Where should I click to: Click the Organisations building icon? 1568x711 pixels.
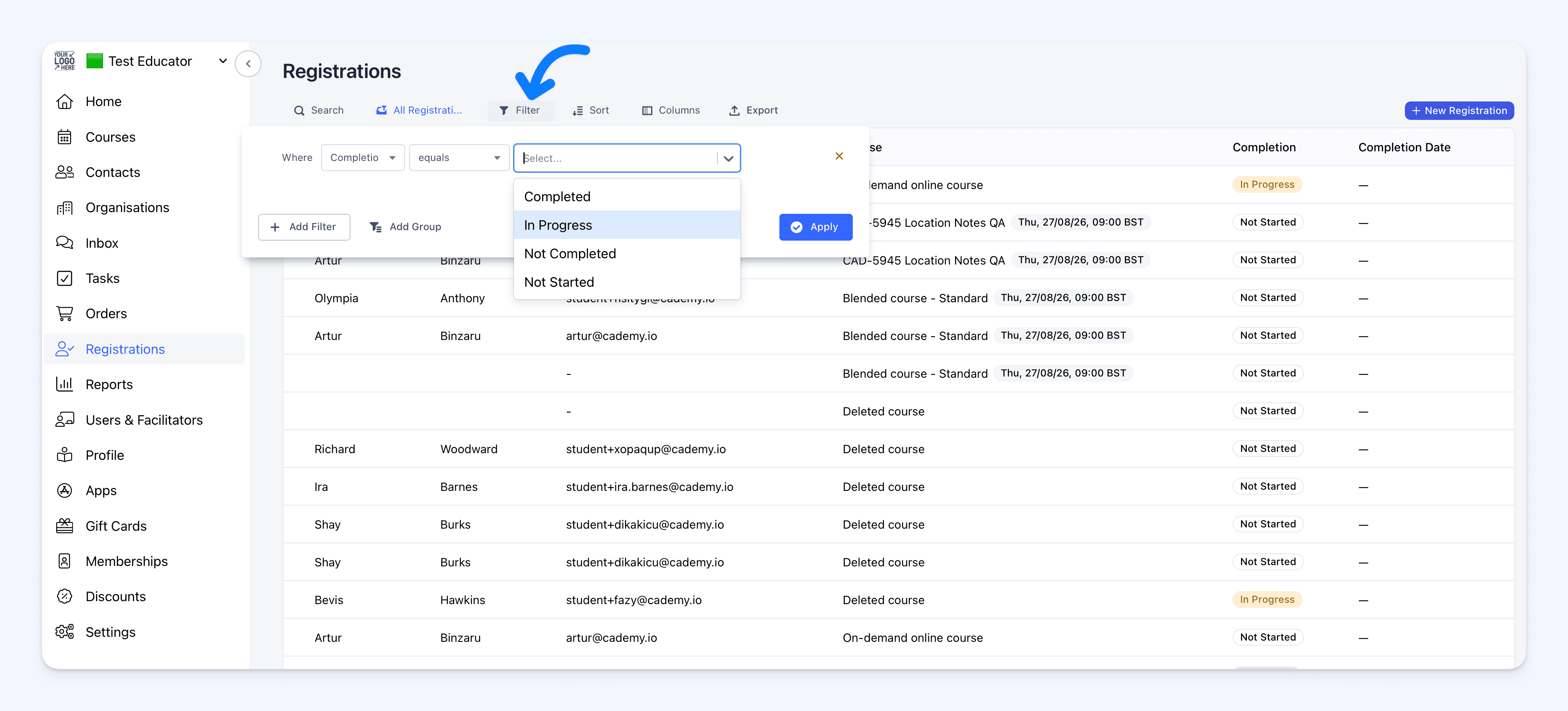pos(65,208)
